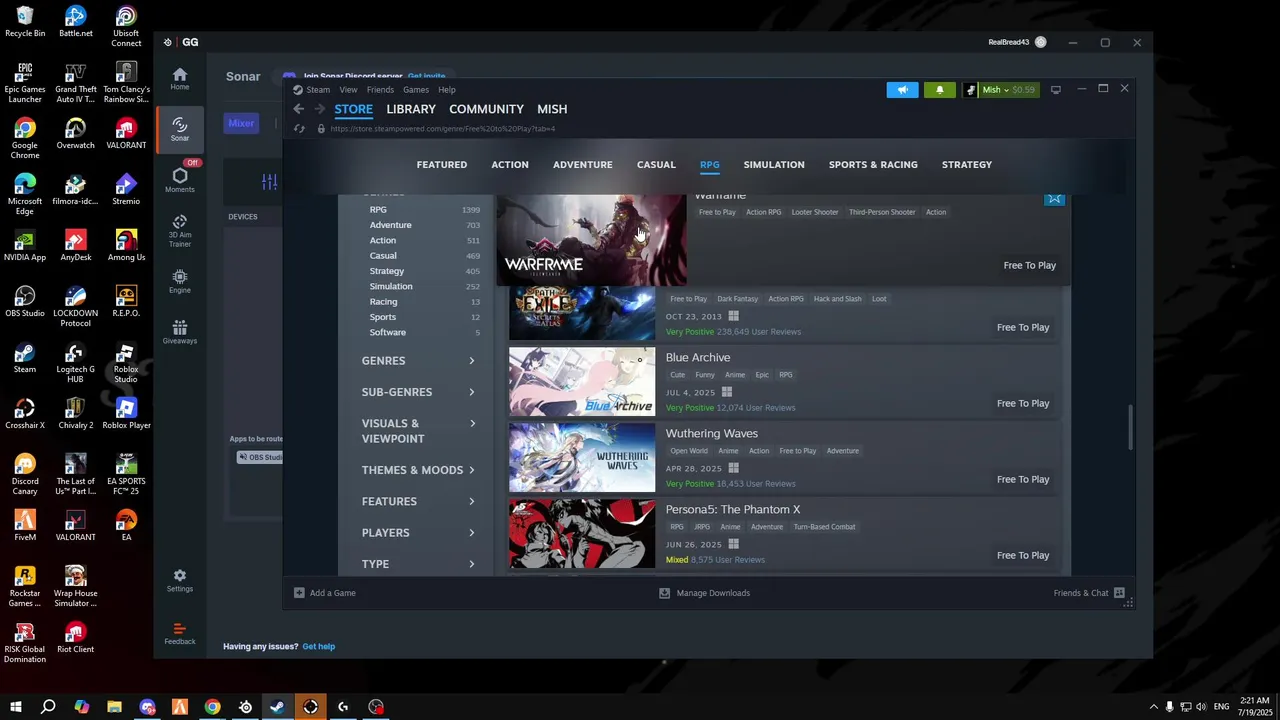Select the ADVENTURE genre tab
This screenshot has width=1280, height=720.
coord(583,165)
